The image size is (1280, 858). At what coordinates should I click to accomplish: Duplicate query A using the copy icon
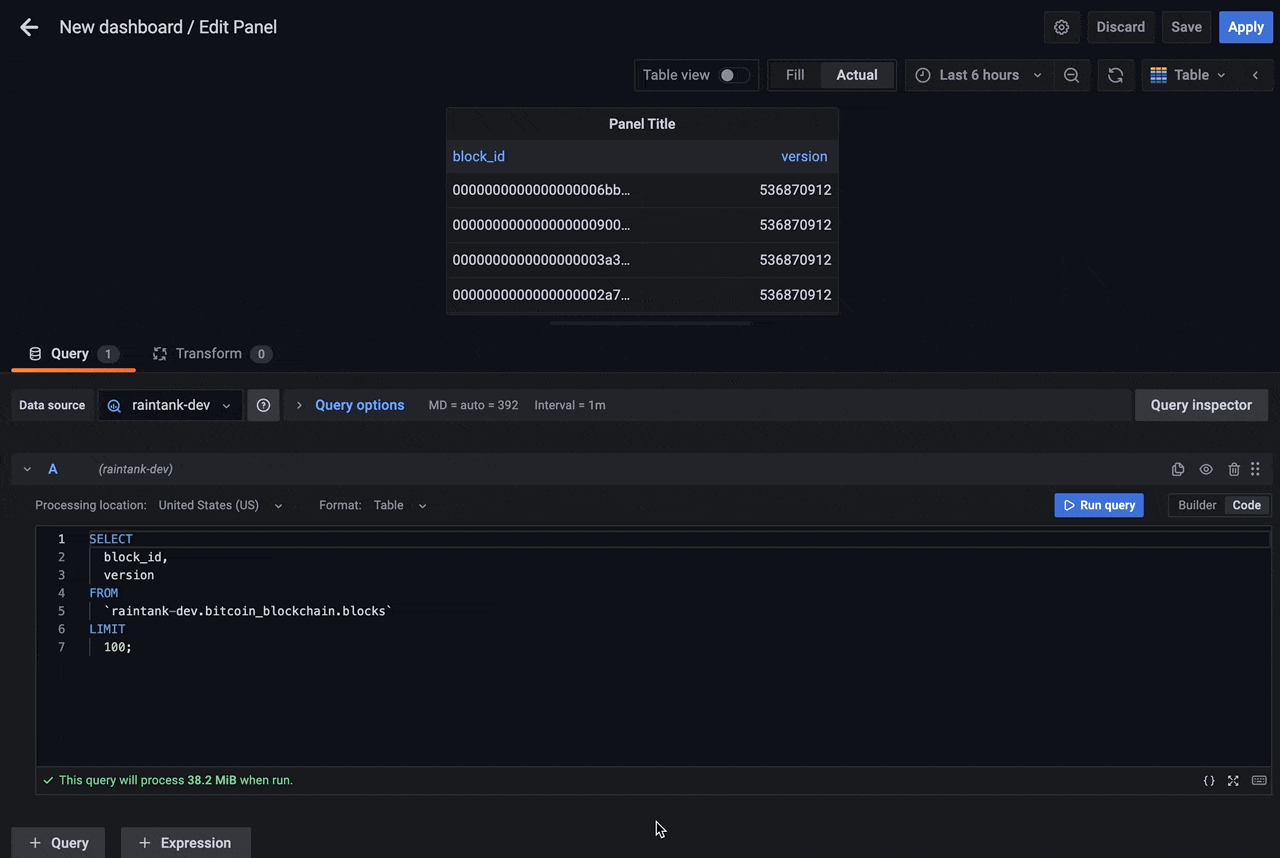(1178, 469)
